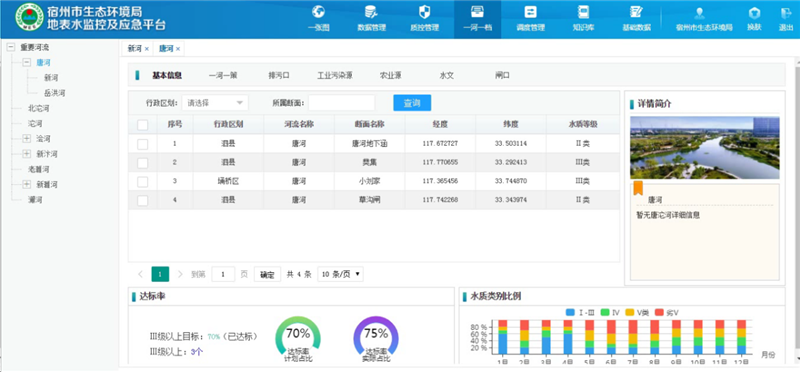Close the 唐河 tab with its x

click(x=178, y=49)
